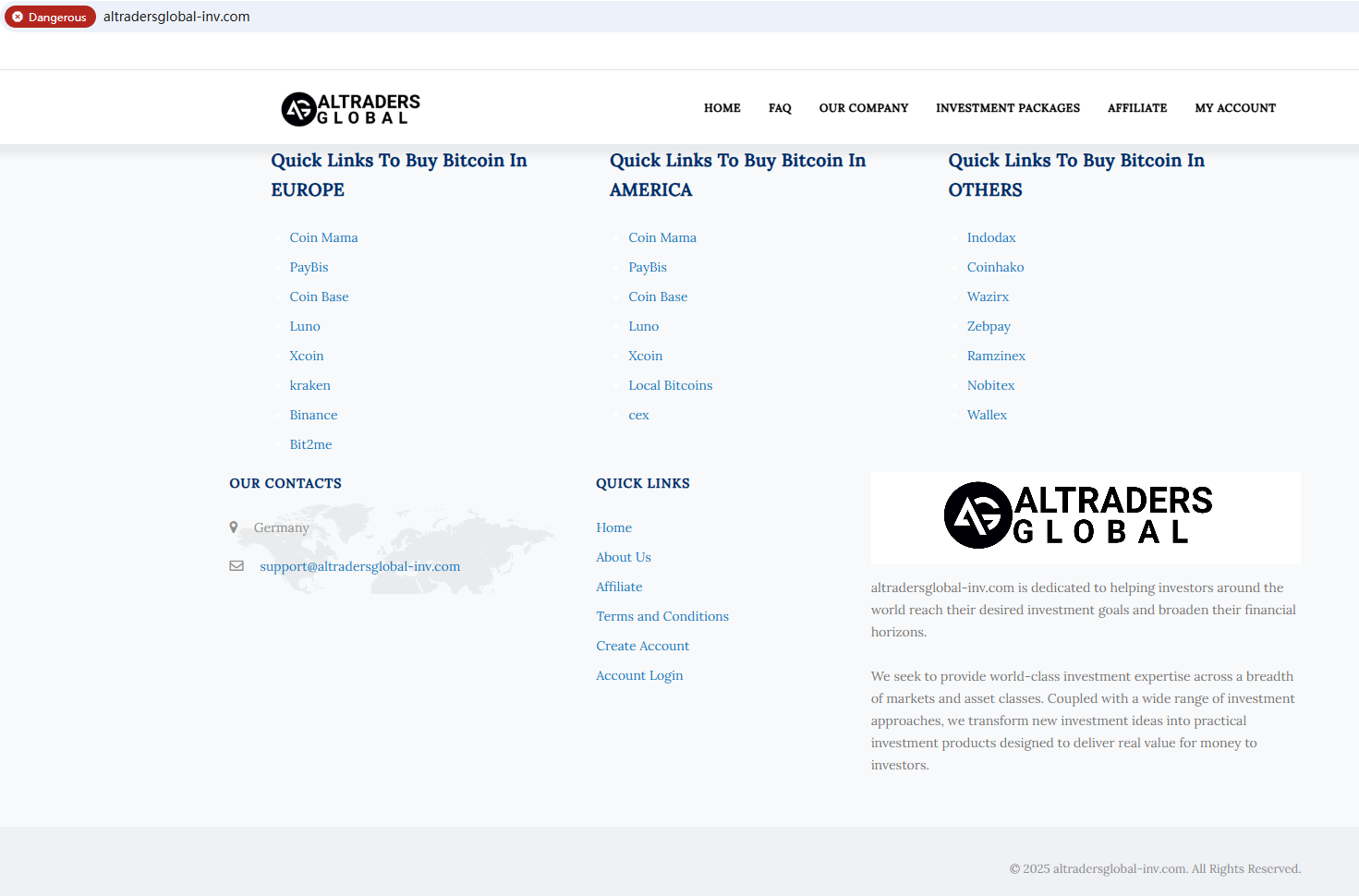
Task: Open the Our Company menu item
Action: (x=864, y=108)
